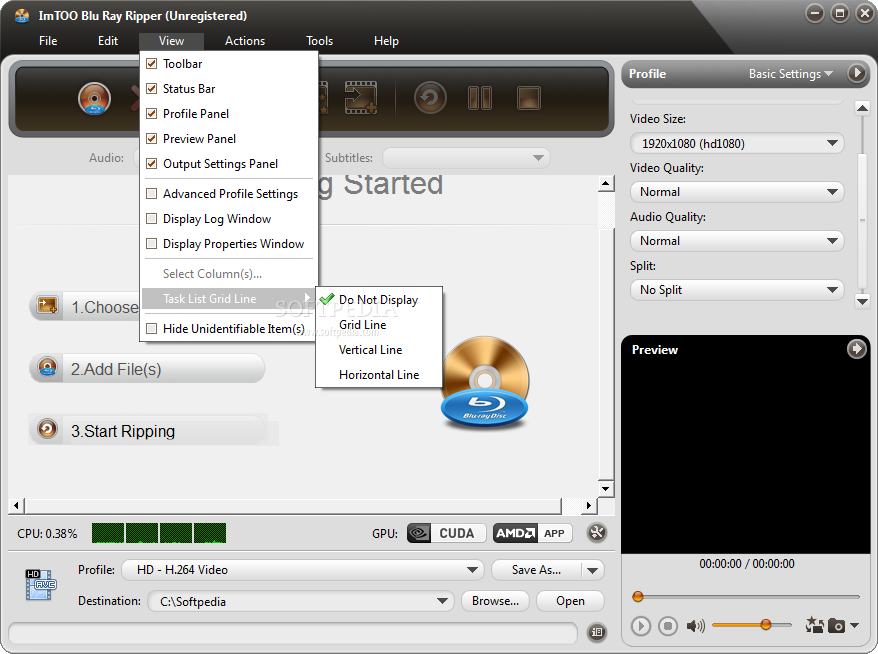Click the Browse... button
878x654 pixels.
(x=495, y=601)
